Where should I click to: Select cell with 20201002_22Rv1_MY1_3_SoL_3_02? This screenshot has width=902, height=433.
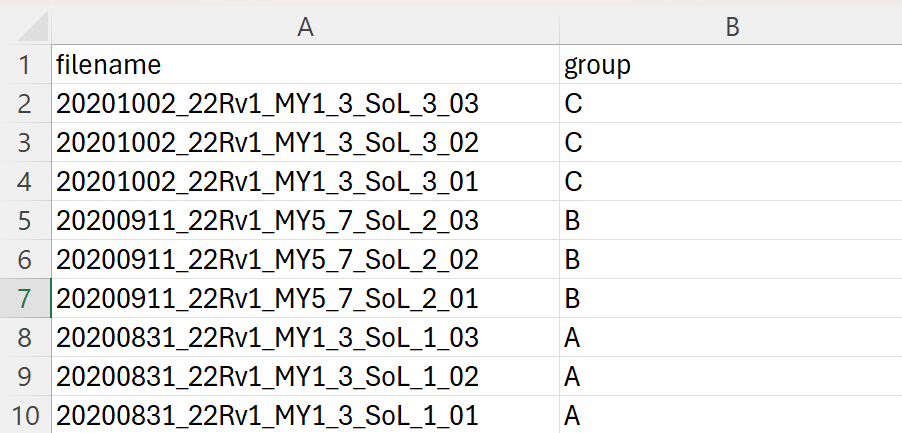click(x=305, y=142)
